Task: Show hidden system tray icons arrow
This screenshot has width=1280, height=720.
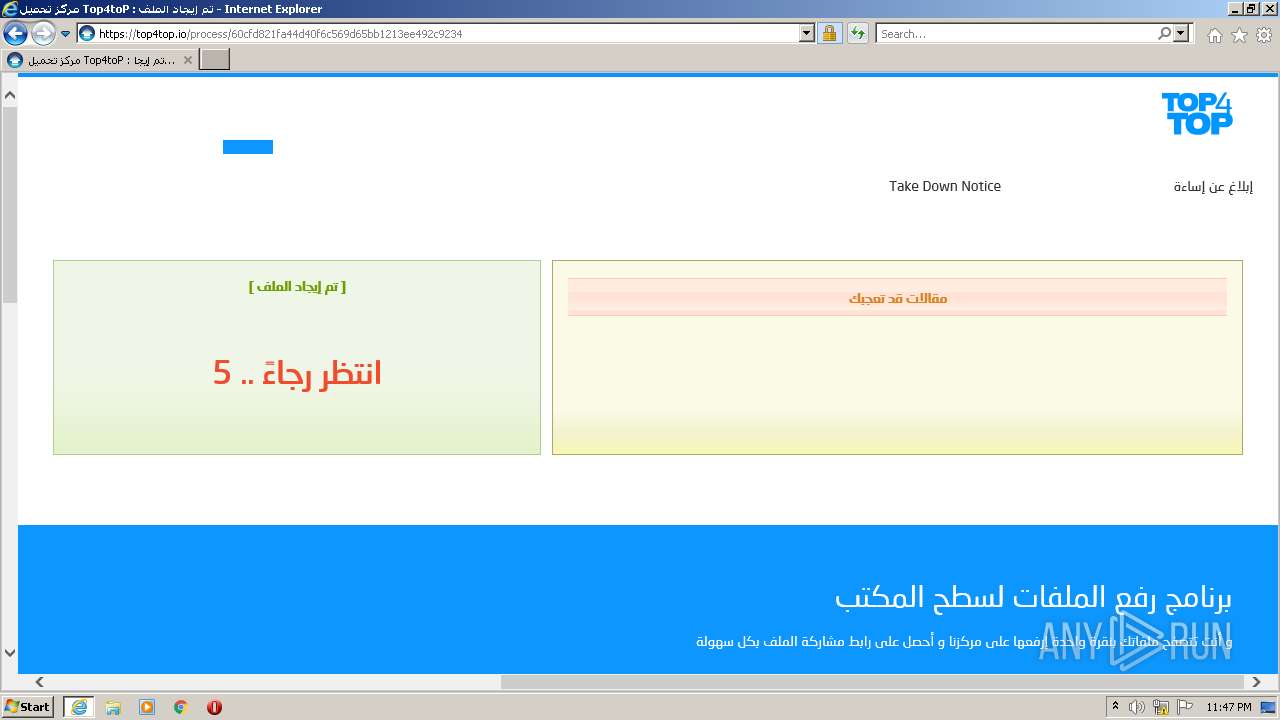Action: 1115,707
